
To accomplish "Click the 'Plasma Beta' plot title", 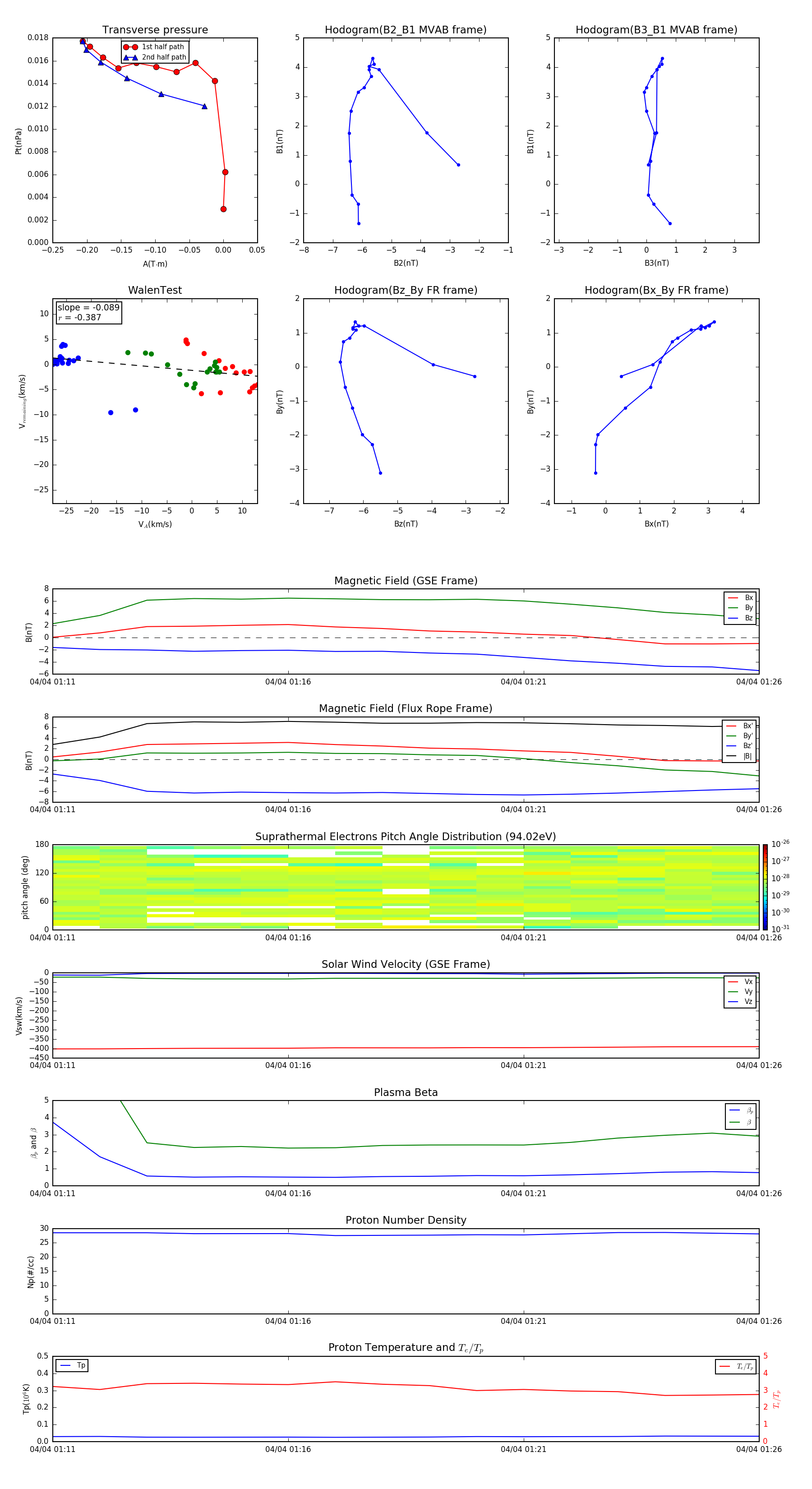I will point(406,1092).
